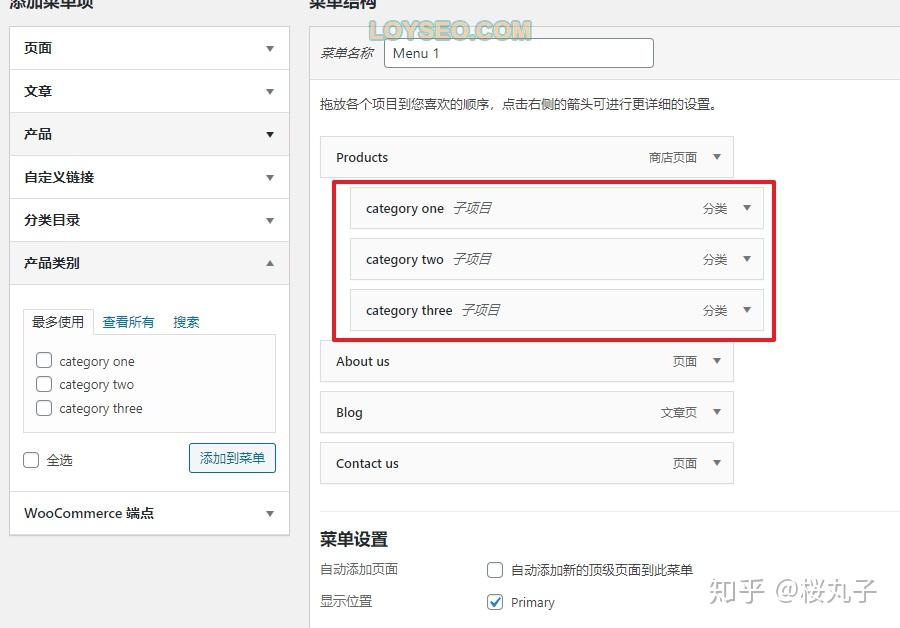The image size is (900, 628).
Task: Check the category one checkbox
Action: point(44,360)
